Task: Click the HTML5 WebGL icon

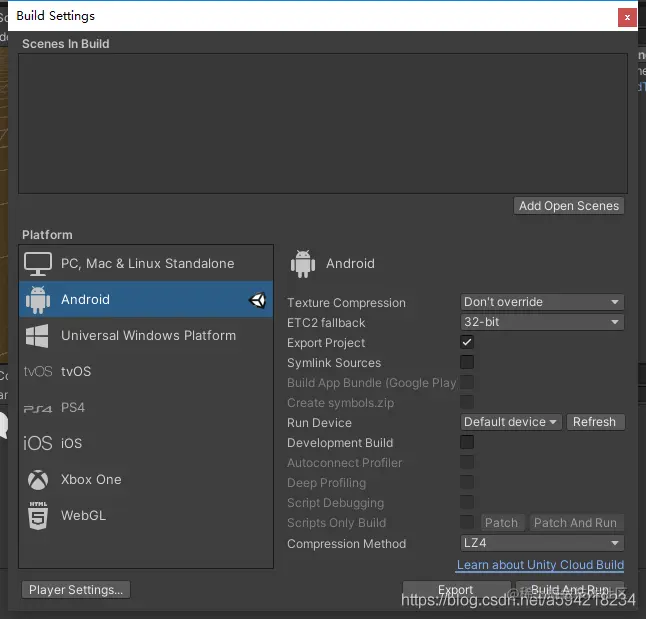Action: [38, 516]
